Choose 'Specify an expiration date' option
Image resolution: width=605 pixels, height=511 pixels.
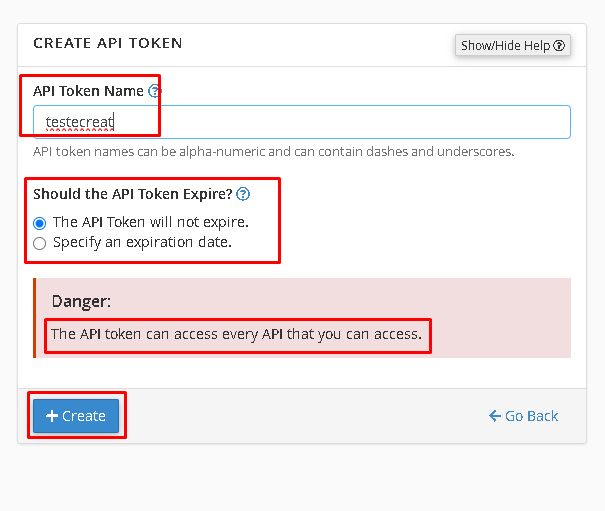point(39,244)
